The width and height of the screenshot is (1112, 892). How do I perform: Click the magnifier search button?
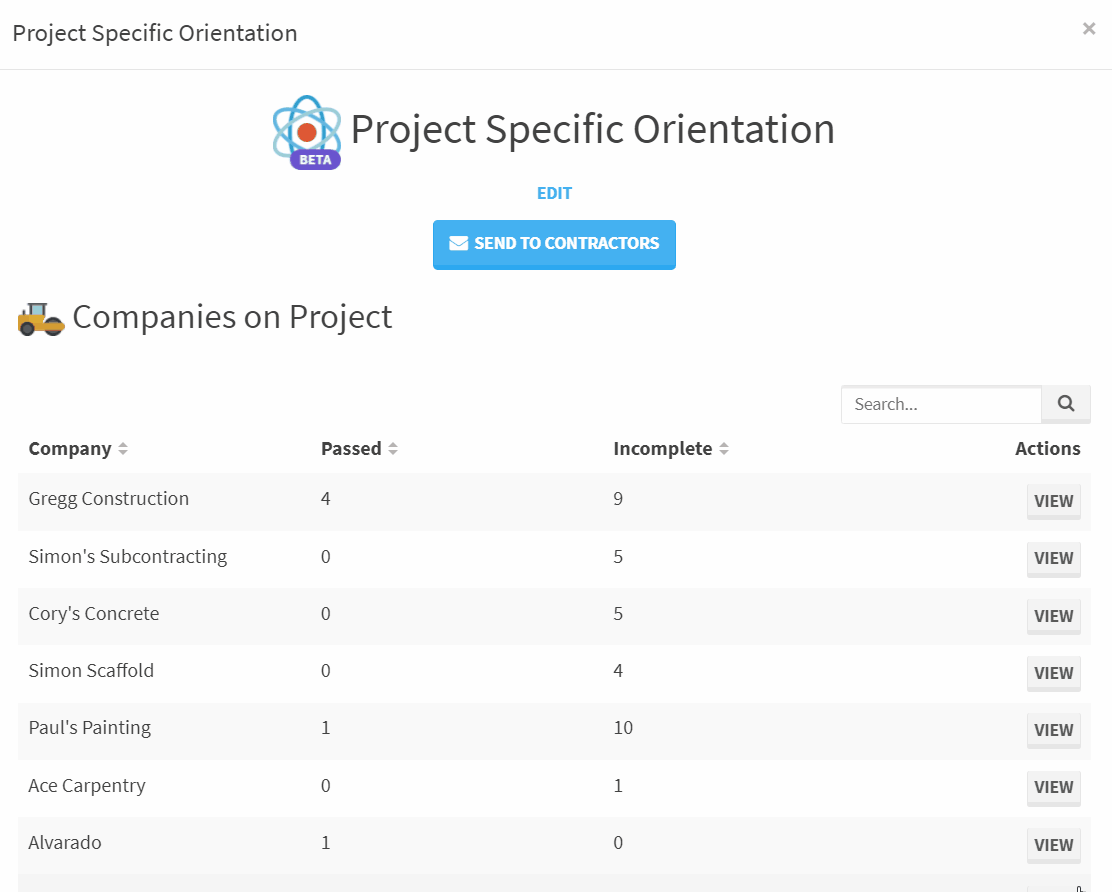tap(1066, 404)
